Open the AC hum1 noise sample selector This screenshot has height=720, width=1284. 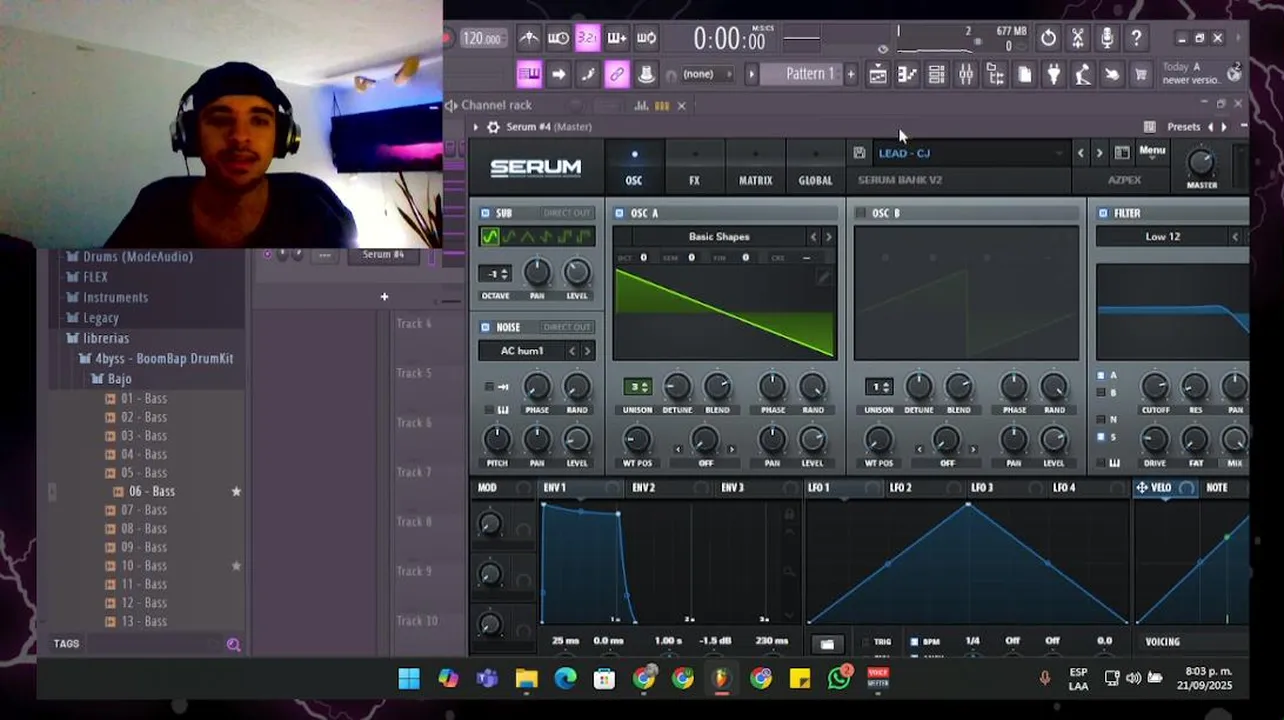pyautogui.click(x=521, y=351)
